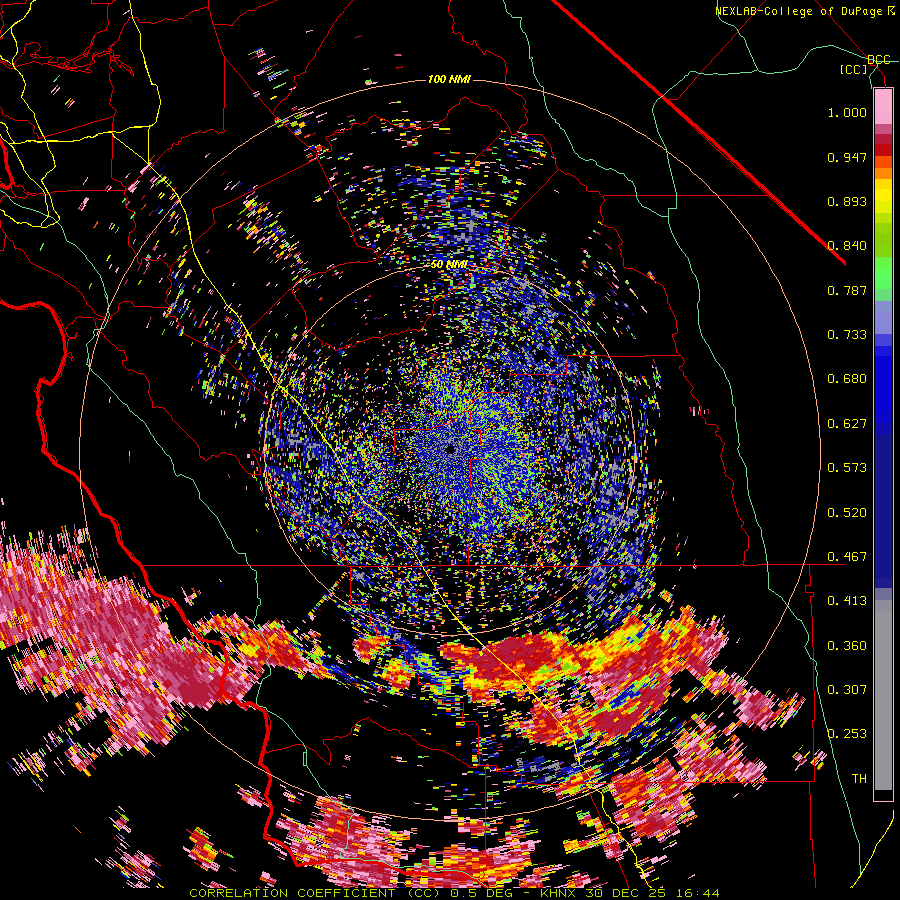The width and height of the screenshot is (900, 900).
Task: Click the black radar site dot at center
Action: pyautogui.click(x=451, y=449)
